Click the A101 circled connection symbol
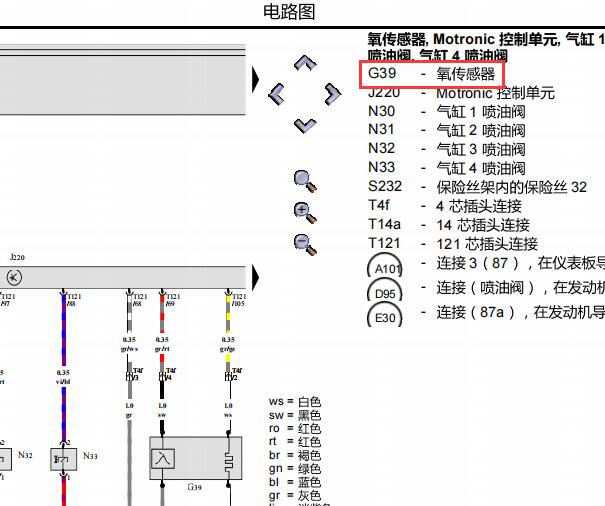 pyautogui.click(x=384, y=269)
